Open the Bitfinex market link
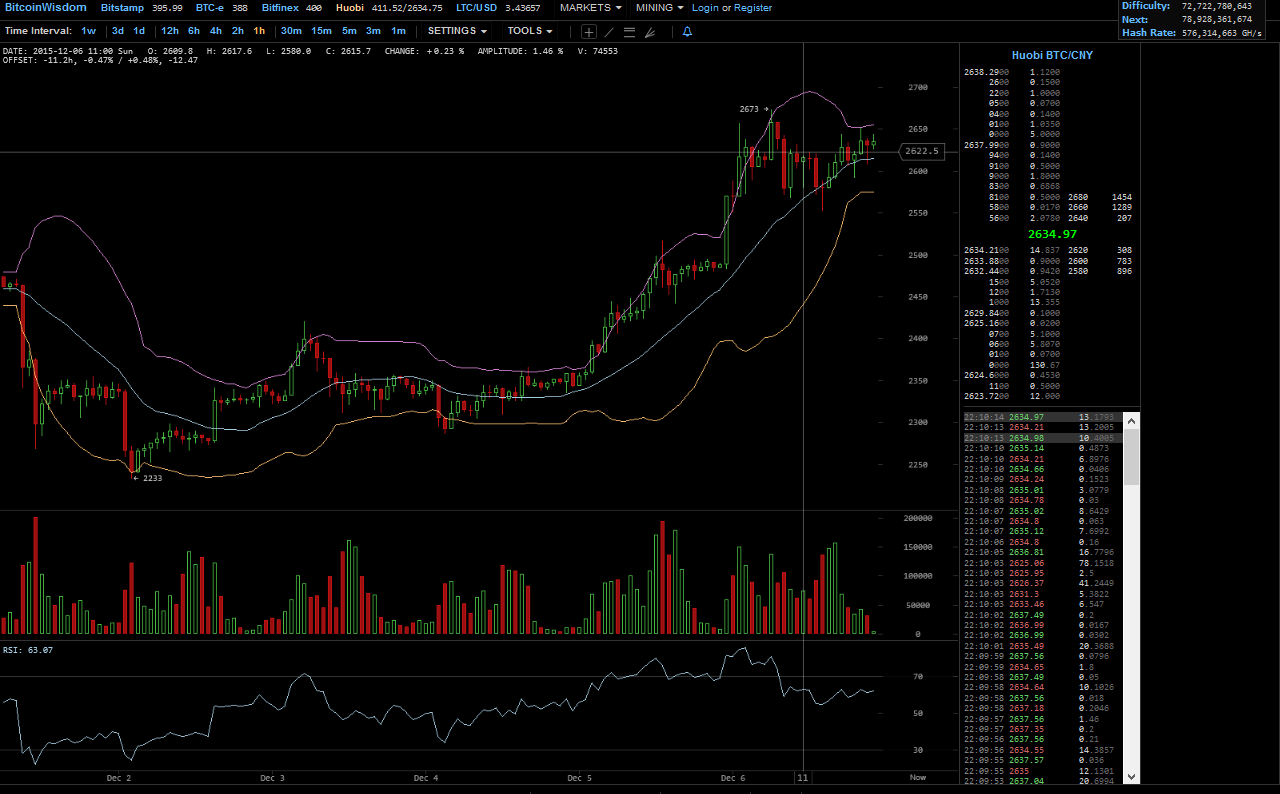The width and height of the screenshot is (1280, 794). coord(280,7)
